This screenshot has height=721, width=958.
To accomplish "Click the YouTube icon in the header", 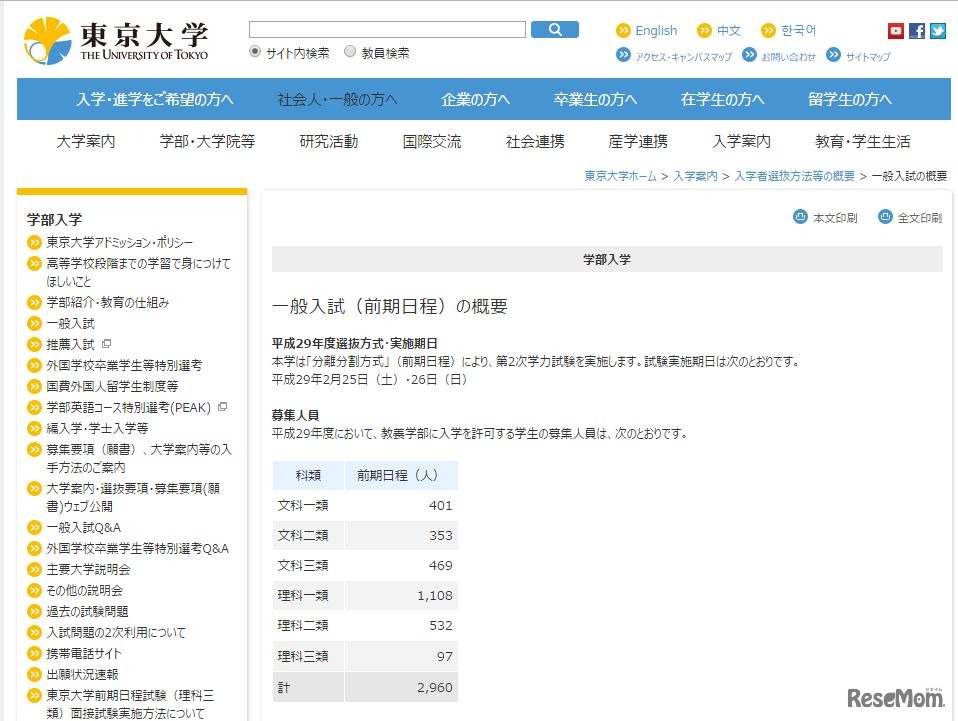I will click(x=896, y=30).
